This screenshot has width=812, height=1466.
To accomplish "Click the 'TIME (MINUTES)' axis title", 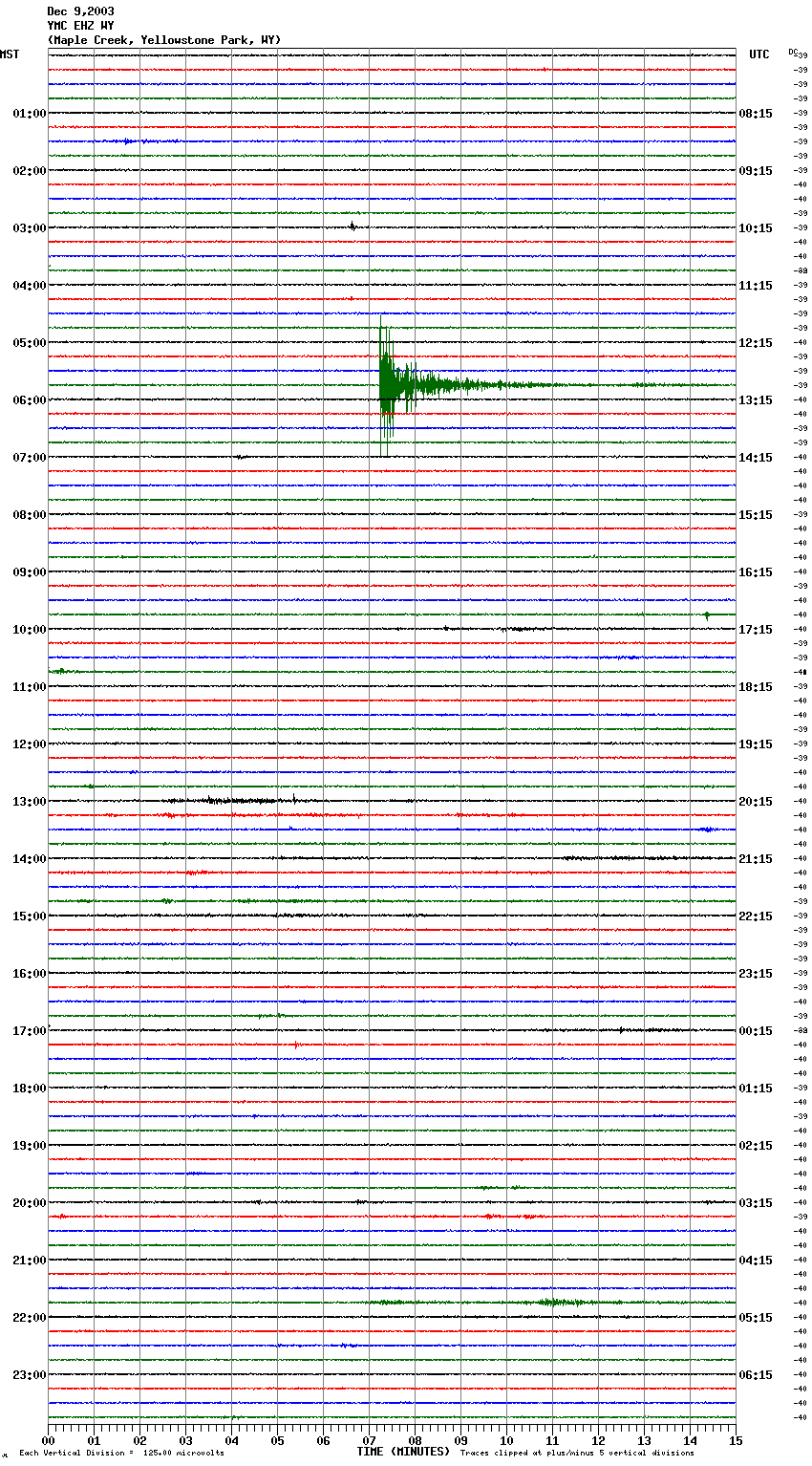I will pos(403,1452).
